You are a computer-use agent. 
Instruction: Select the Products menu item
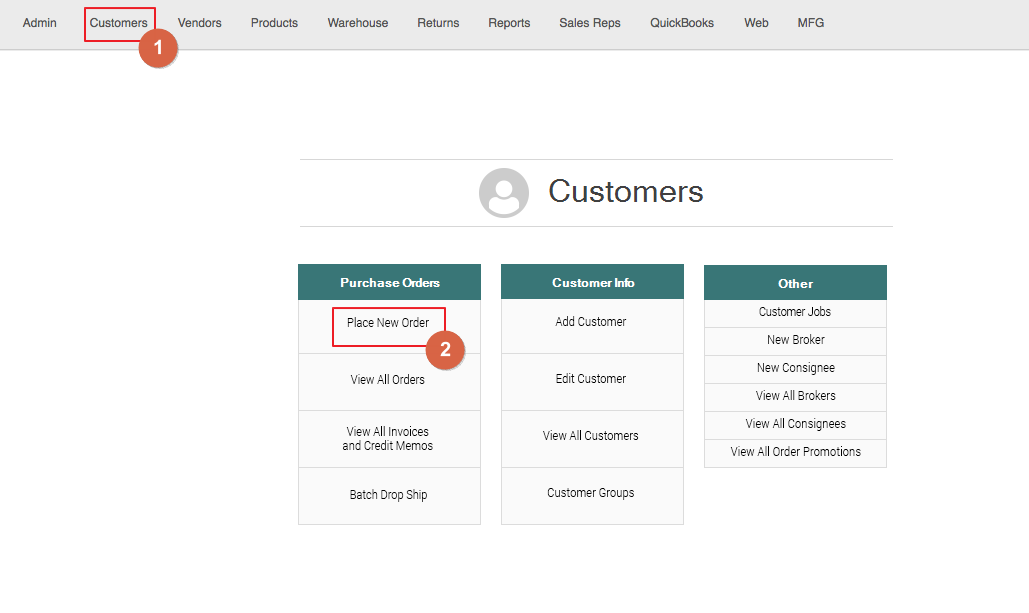(x=274, y=23)
